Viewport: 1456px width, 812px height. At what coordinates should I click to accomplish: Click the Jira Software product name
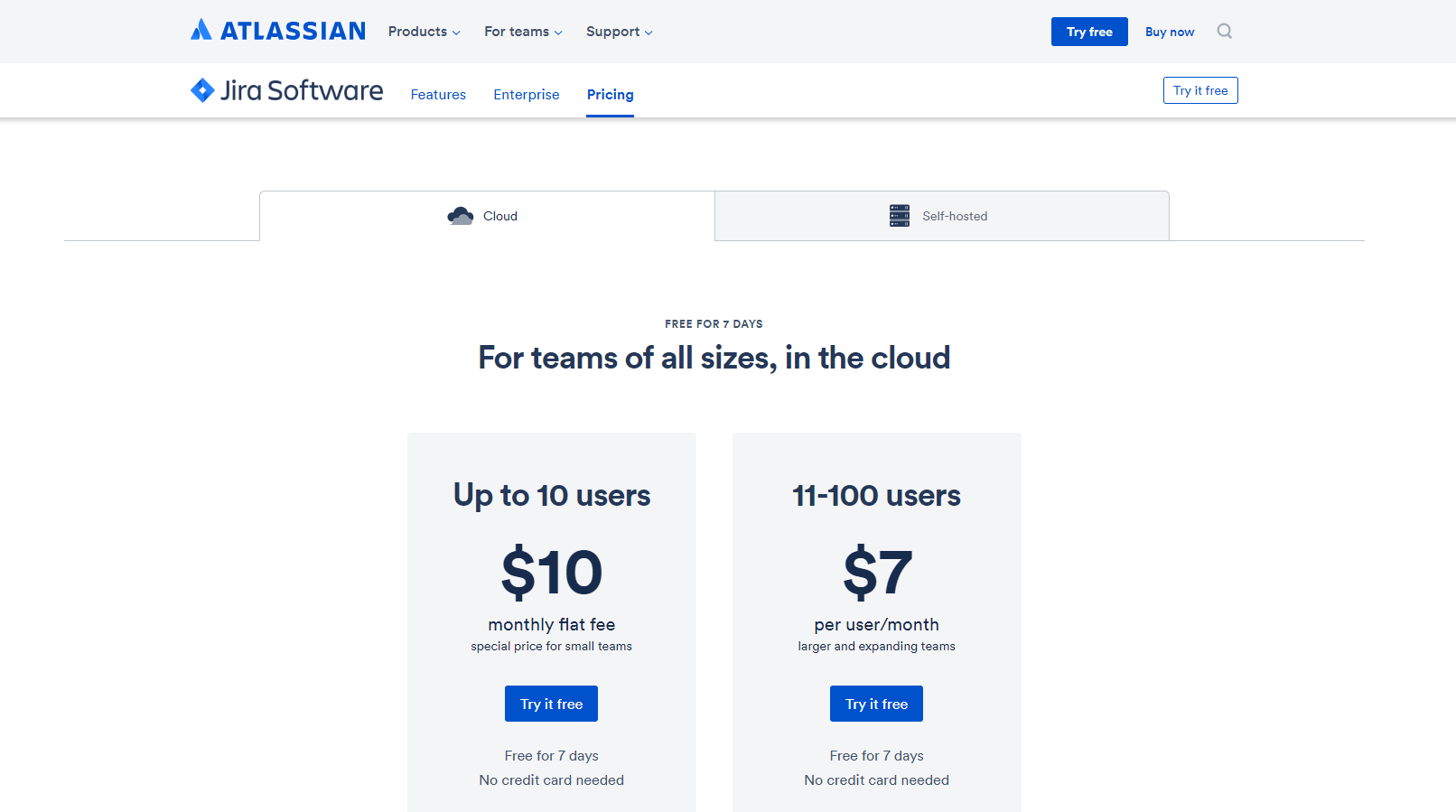[x=302, y=90]
